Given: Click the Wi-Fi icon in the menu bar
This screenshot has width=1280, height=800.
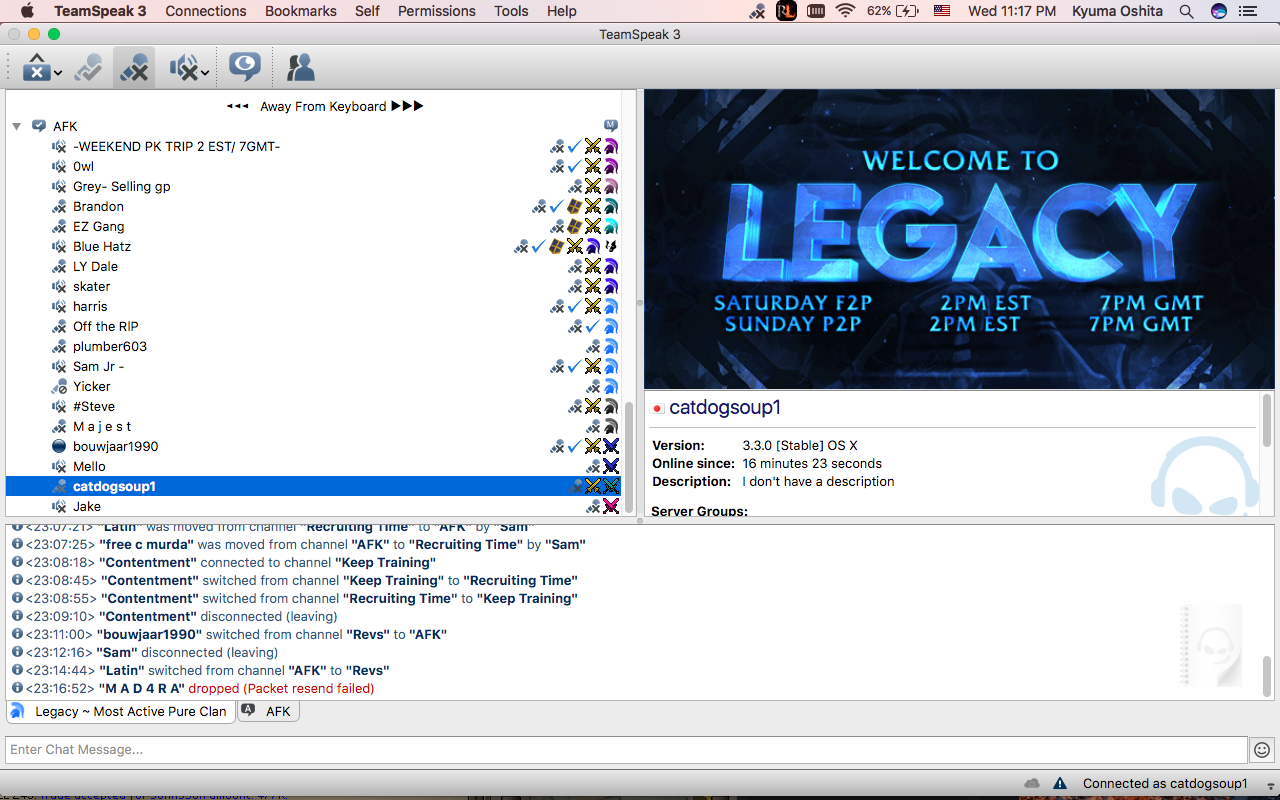Looking at the screenshot, I should (846, 11).
